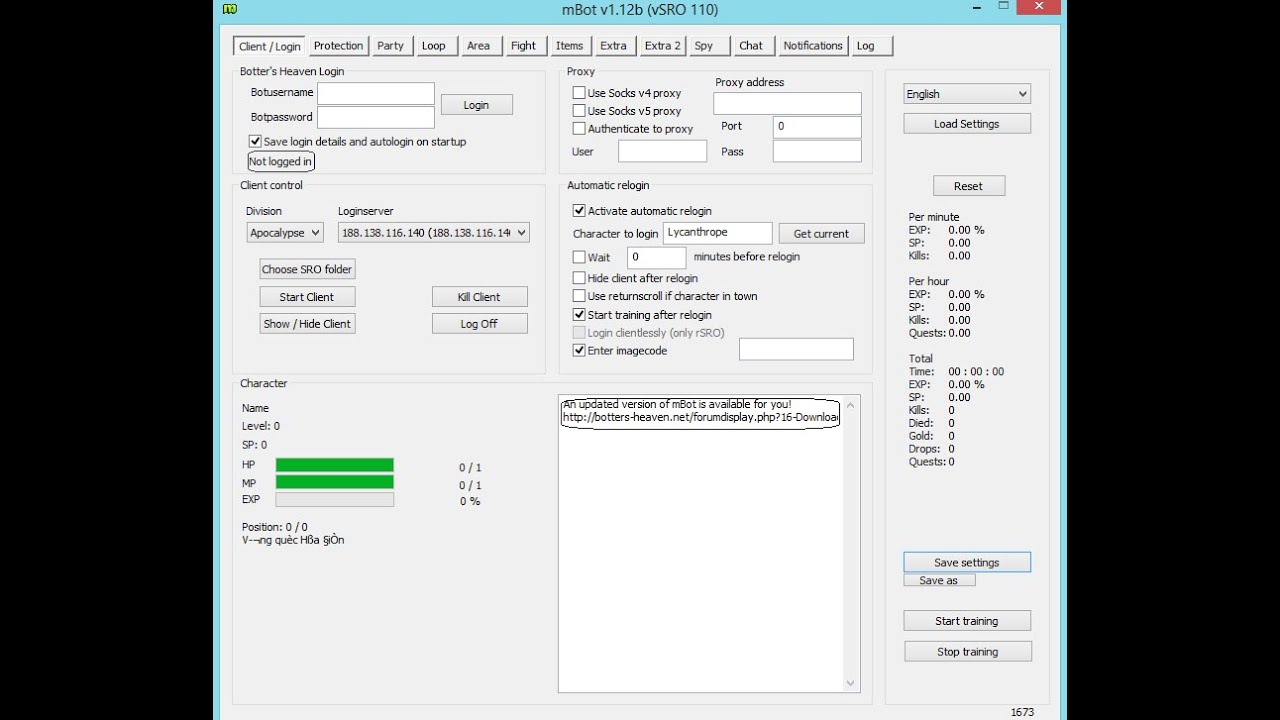Focus the proxy Pass field
The image size is (1280, 720).
[x=817, y=151]
